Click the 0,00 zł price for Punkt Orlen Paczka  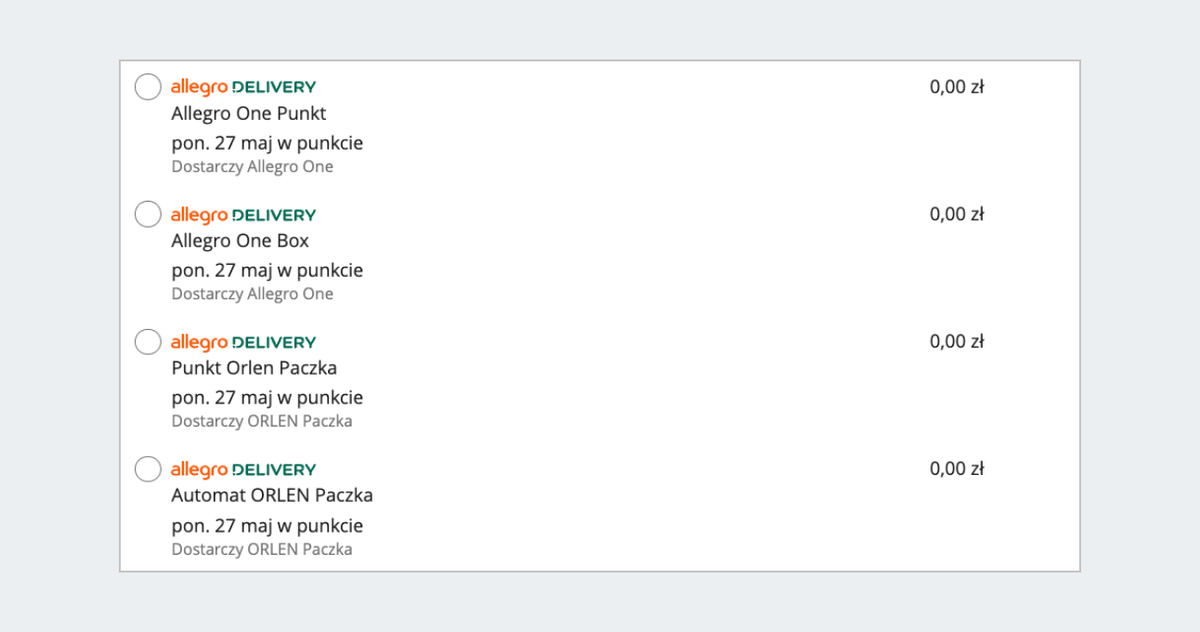pyautogui.click(x=957, y=342)
